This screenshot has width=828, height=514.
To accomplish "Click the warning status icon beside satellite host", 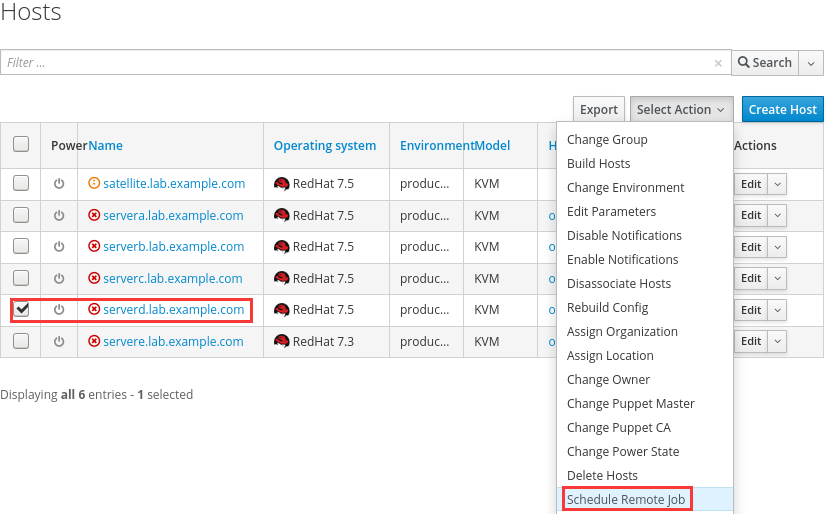I will click(94, 184).
